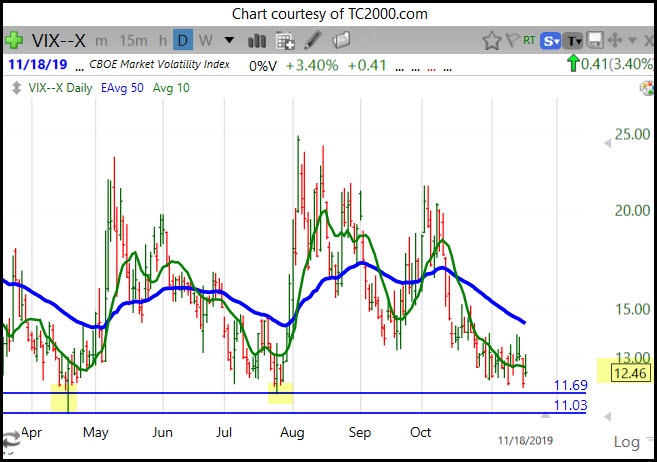Click the Aug month axis label
The width and height of the screenshot is (657, 462).
click(x=292, y=433)
